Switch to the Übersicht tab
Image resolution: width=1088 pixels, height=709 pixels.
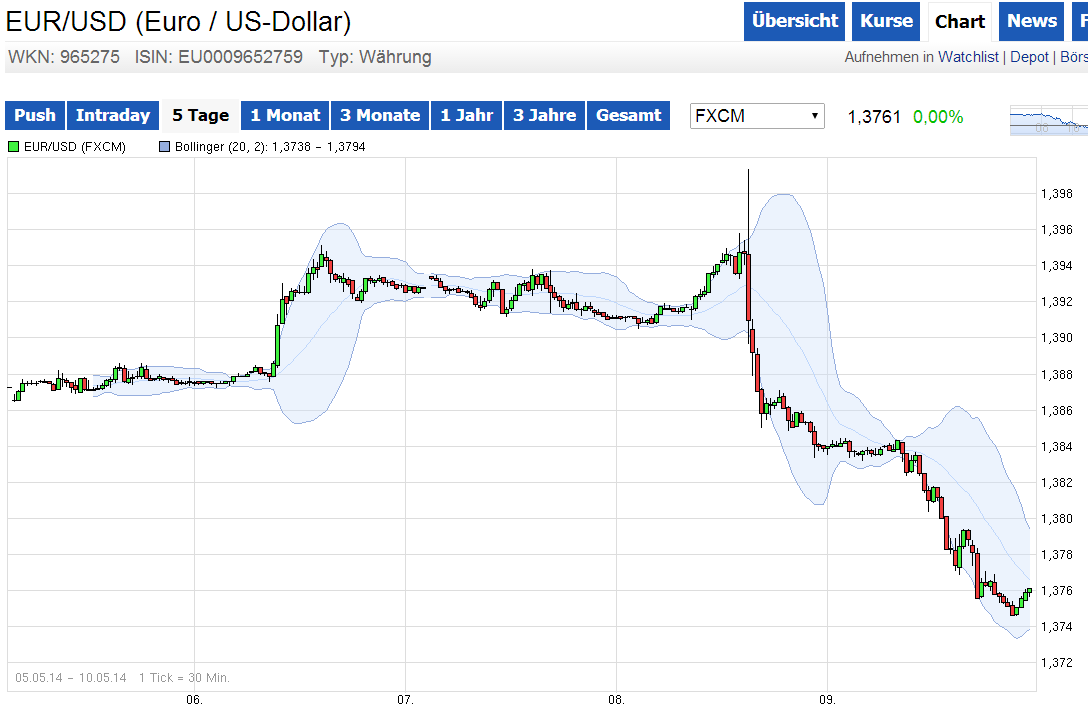pos(795,21)
